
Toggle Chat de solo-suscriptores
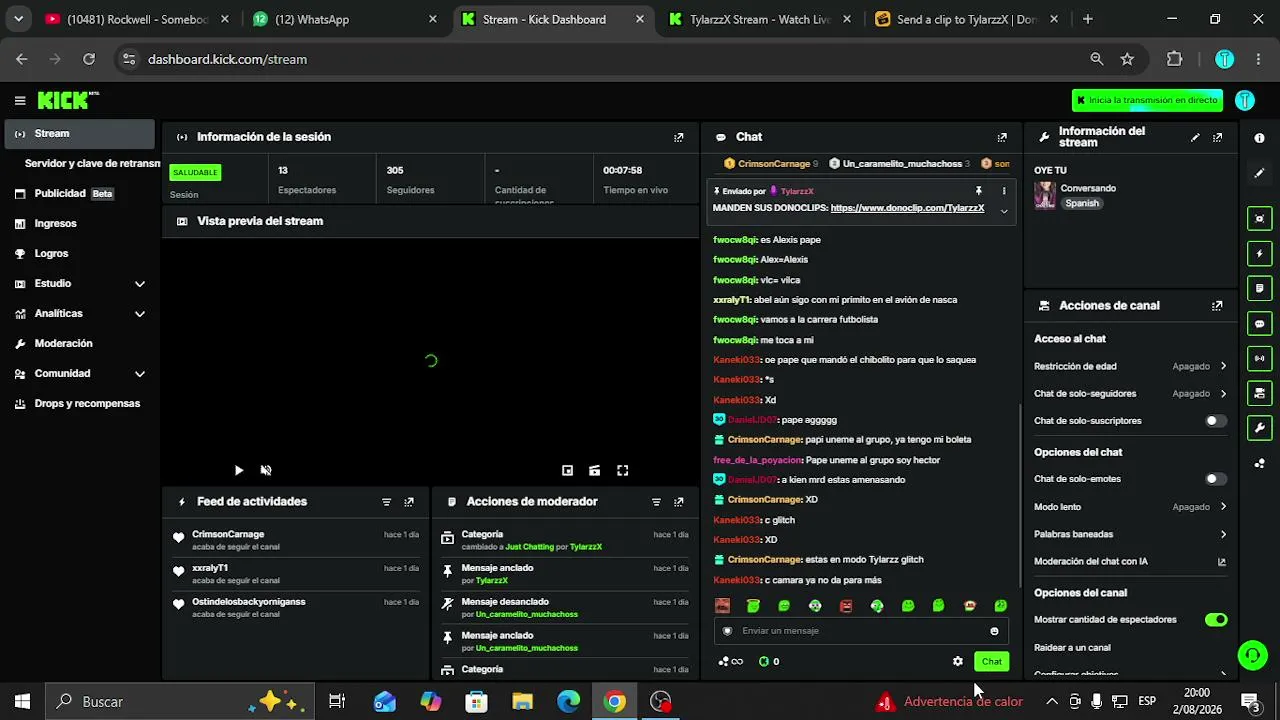[1215, 421]
